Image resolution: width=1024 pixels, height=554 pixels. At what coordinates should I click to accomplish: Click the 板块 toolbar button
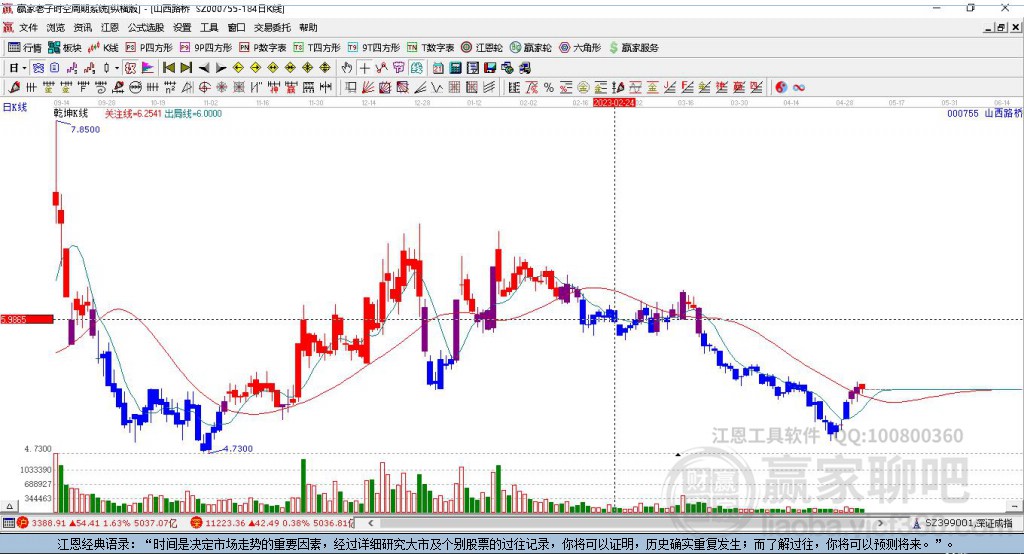[x=64, y=48]
